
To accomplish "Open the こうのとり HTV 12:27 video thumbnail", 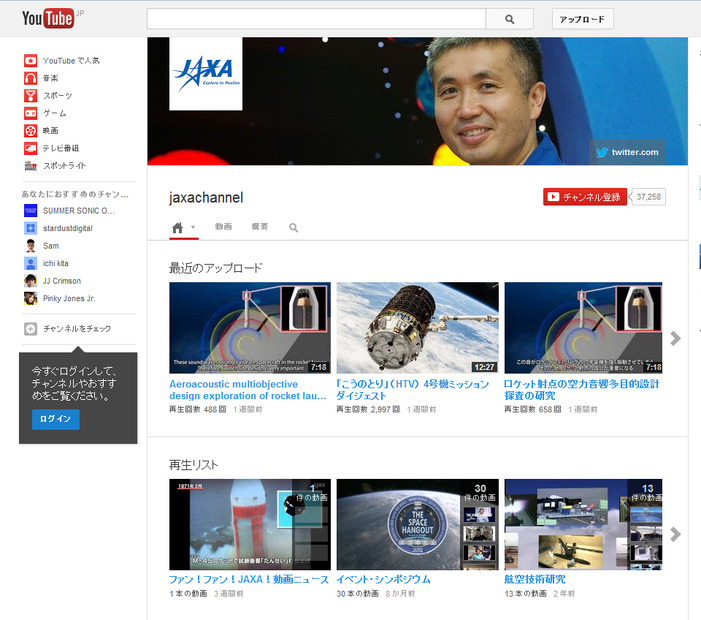I will tap(418, 328).
